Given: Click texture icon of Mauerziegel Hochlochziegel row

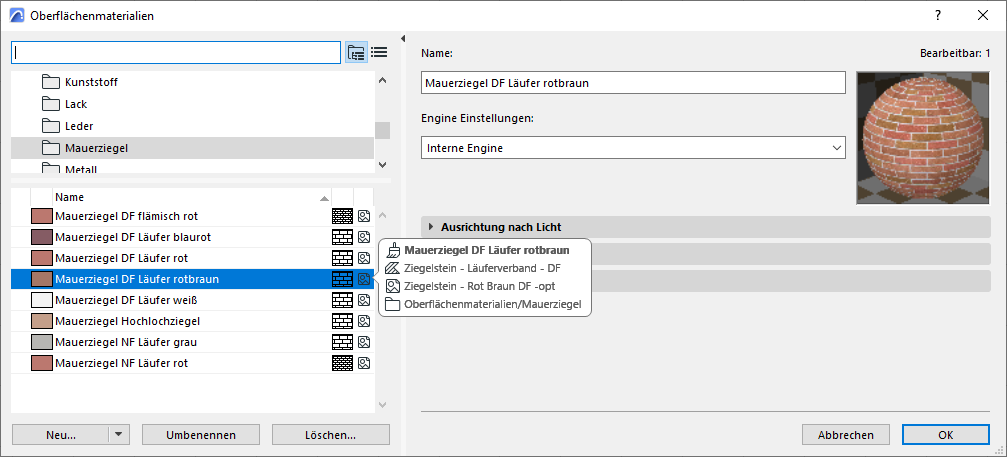Looking at the screenshot, I should (364, 321).
